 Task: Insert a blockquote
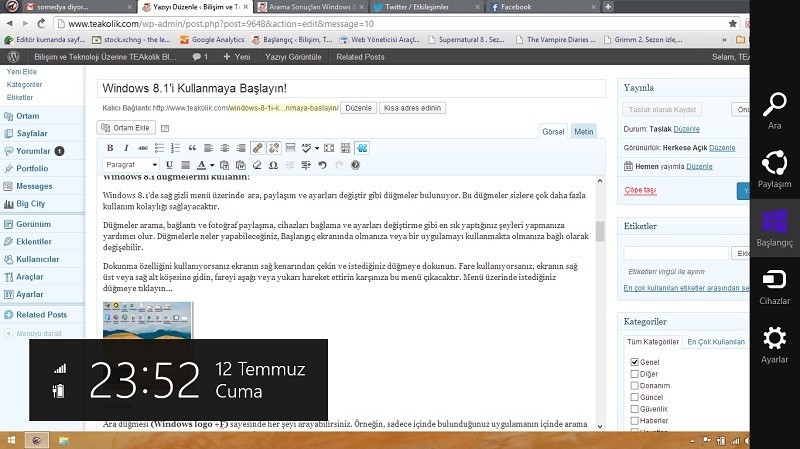pos(192,148)
